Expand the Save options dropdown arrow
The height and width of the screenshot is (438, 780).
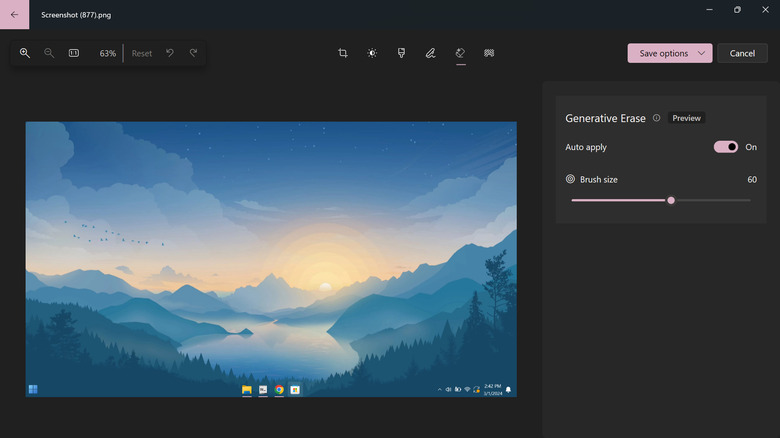tap(702, 53)
